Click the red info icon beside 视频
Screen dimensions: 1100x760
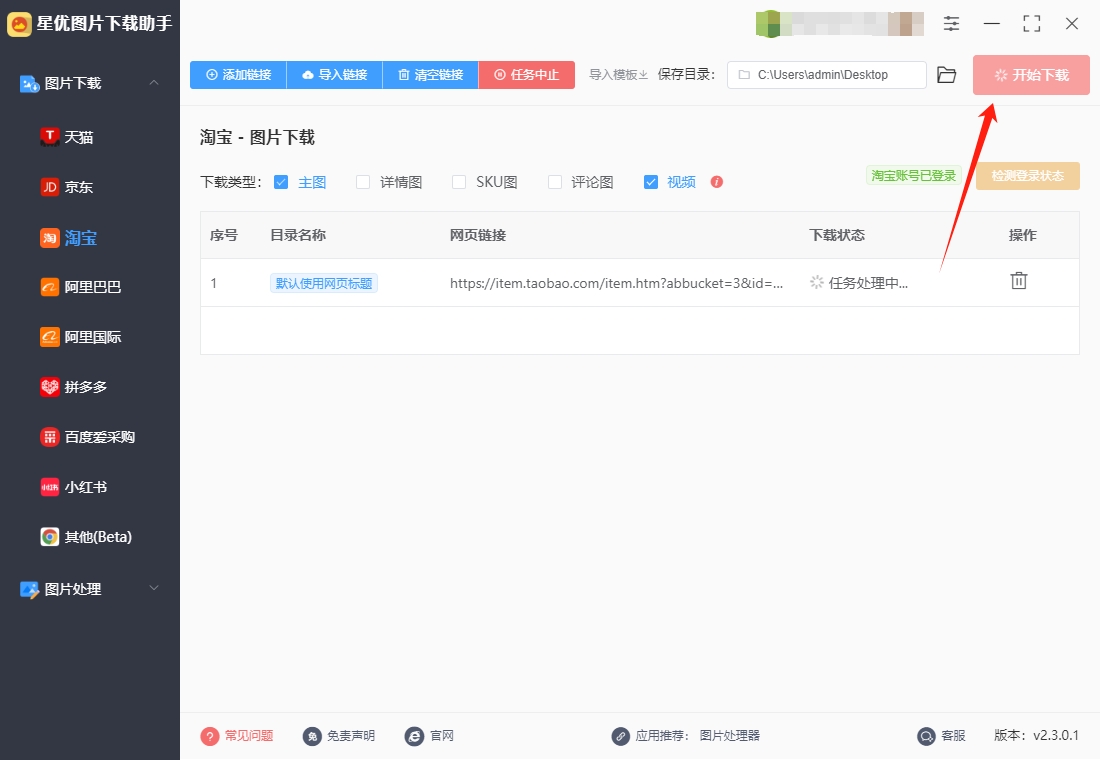(716, 182)
